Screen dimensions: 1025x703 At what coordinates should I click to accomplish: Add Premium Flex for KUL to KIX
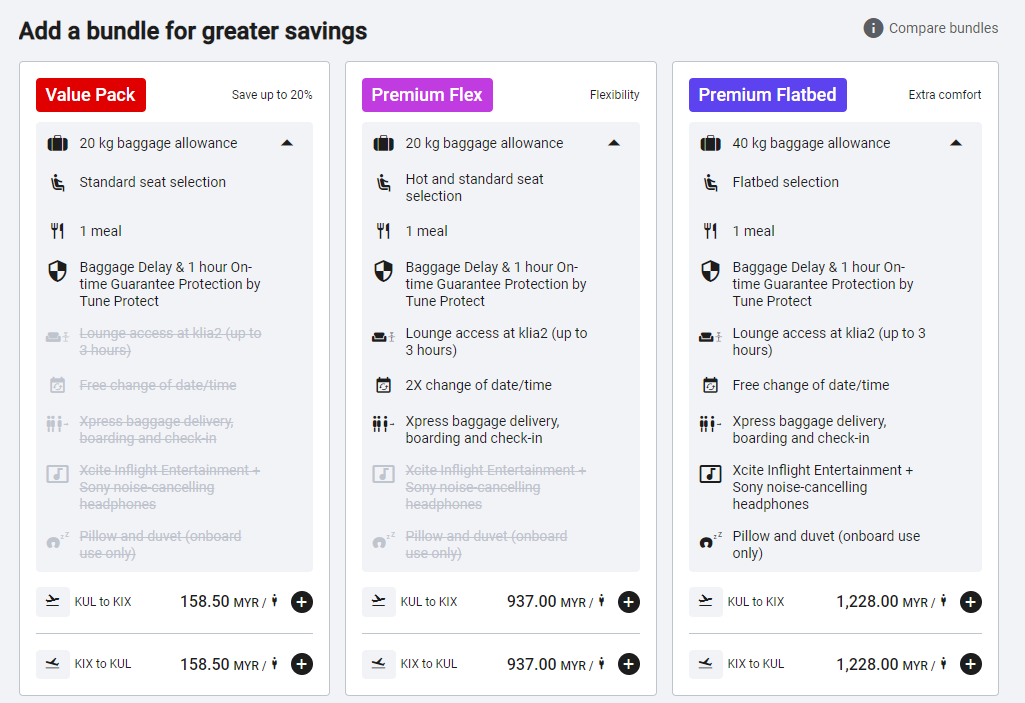pyautogui.click(x=628, y=602)
